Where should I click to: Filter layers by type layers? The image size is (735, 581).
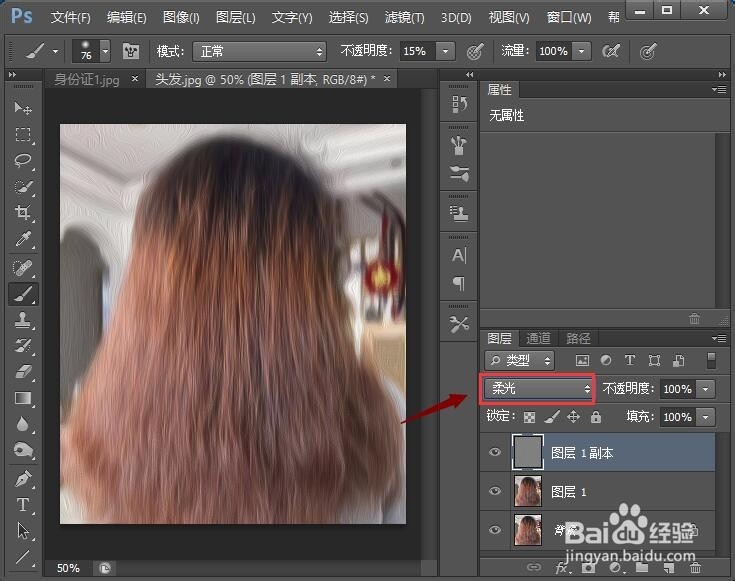pos(630,360)
